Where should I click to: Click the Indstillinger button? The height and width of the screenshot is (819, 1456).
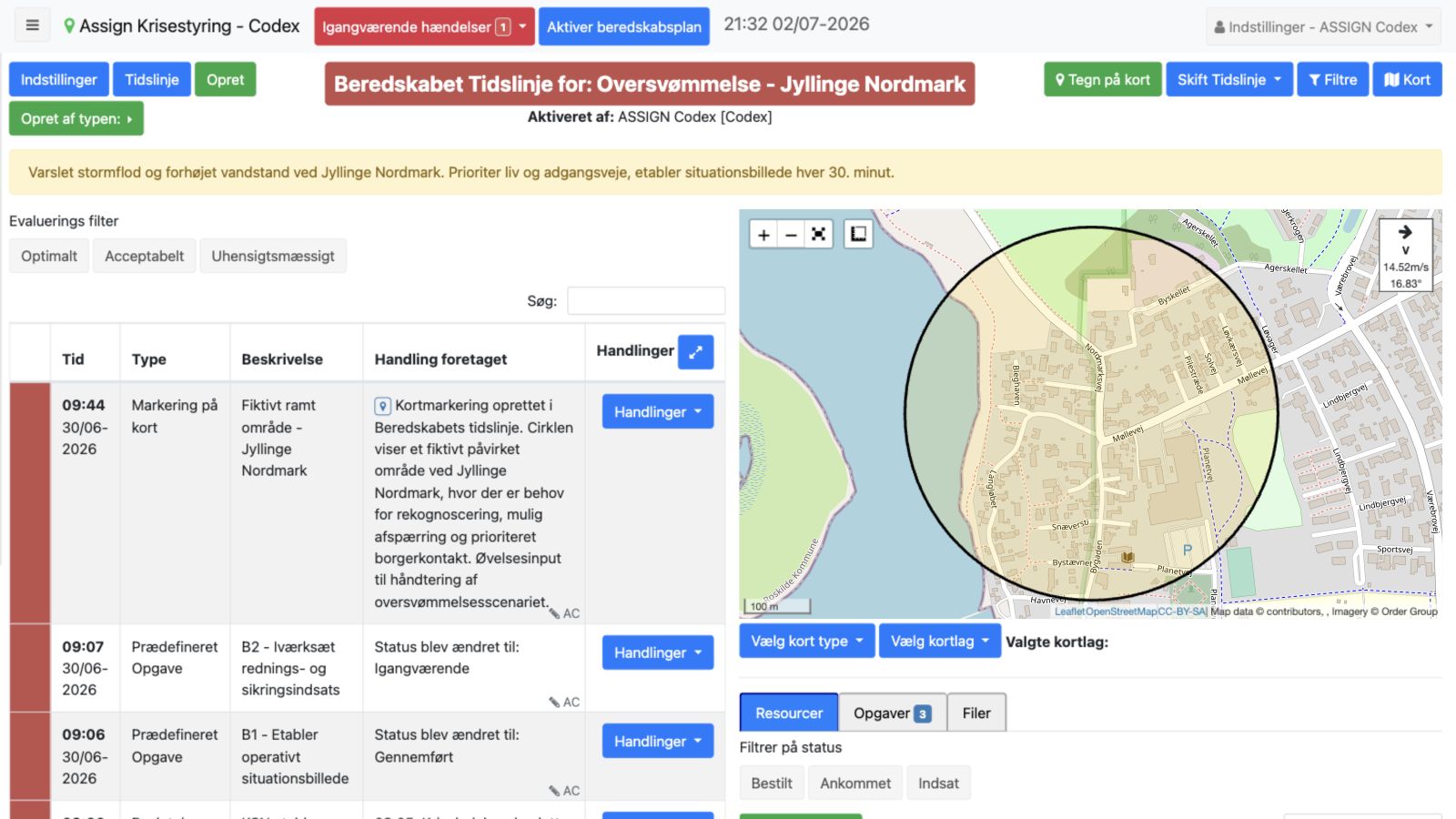pyautogui.click(x=59, y=79)
